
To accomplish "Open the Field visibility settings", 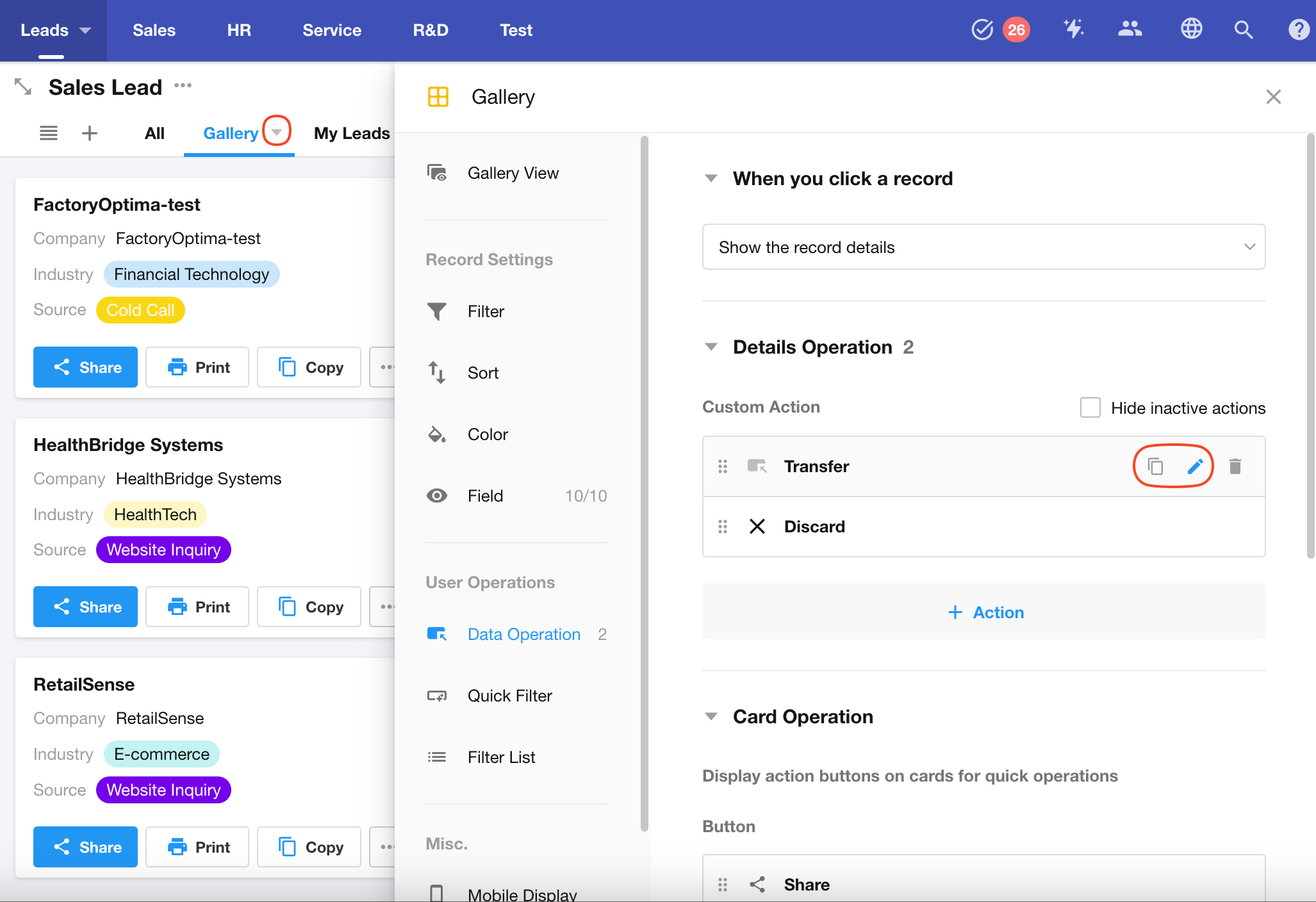I will point(485,496).
